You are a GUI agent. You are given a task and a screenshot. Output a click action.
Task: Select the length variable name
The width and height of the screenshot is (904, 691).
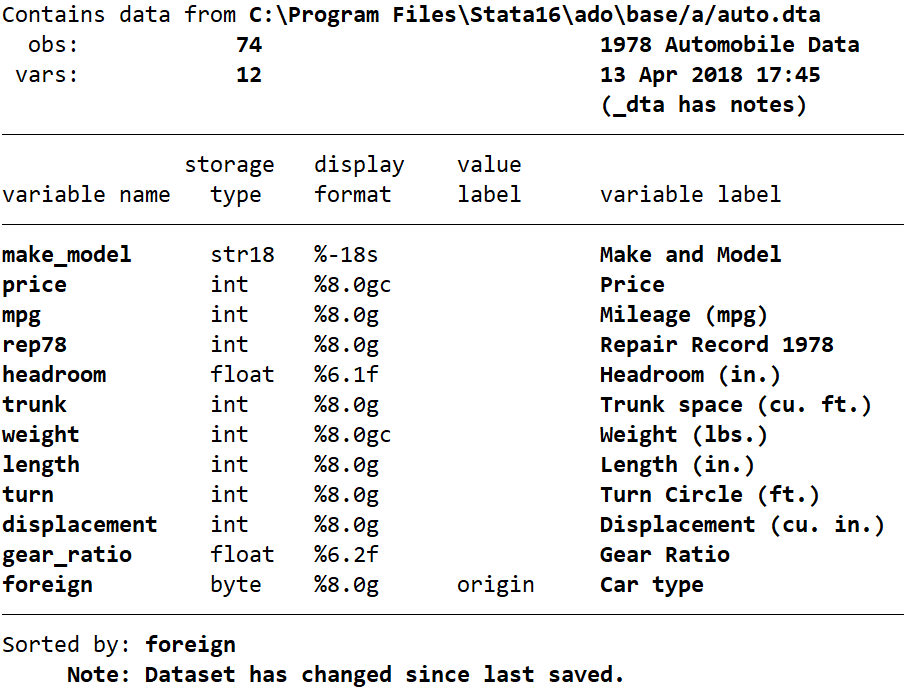pyautogui.click(x=40, y=465)
